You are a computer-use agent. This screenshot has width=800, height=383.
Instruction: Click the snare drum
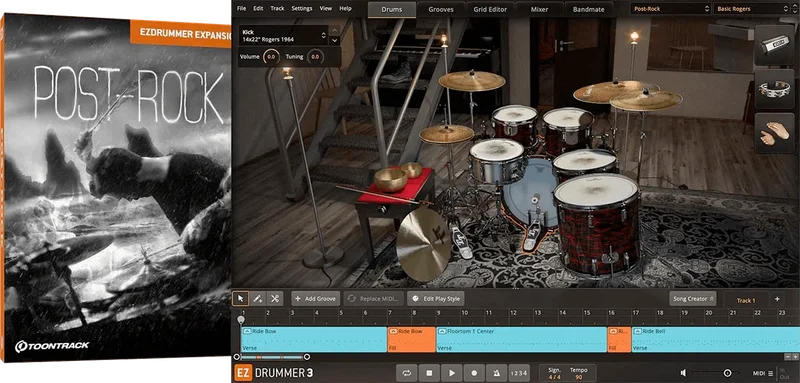tap(496, 161)
